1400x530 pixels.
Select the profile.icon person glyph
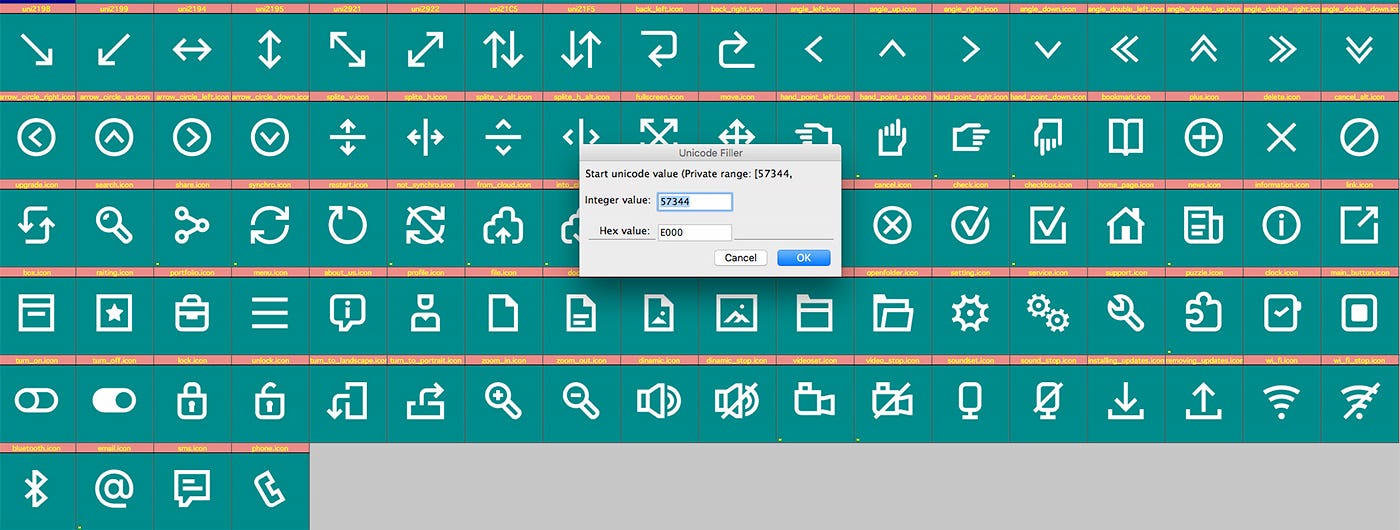[425, 314]
